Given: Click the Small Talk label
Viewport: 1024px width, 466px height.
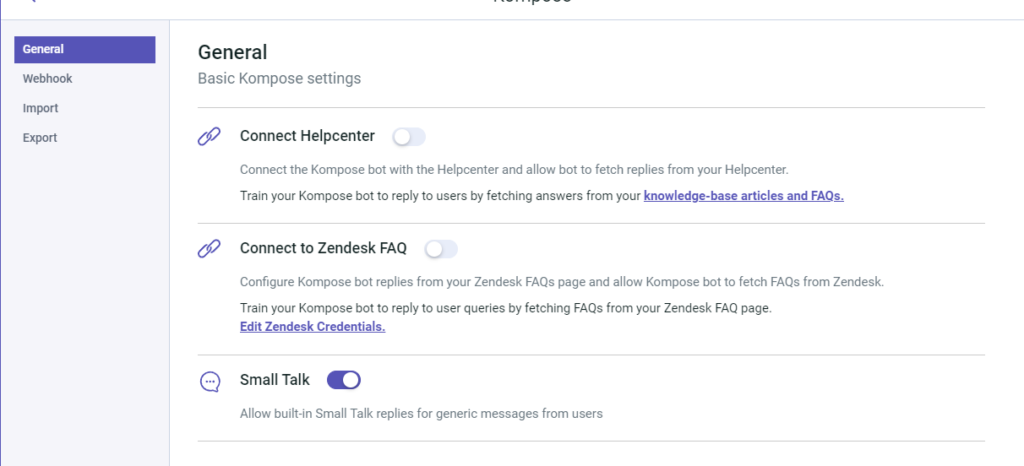Looking at the screenshot, I should [275, 380].
